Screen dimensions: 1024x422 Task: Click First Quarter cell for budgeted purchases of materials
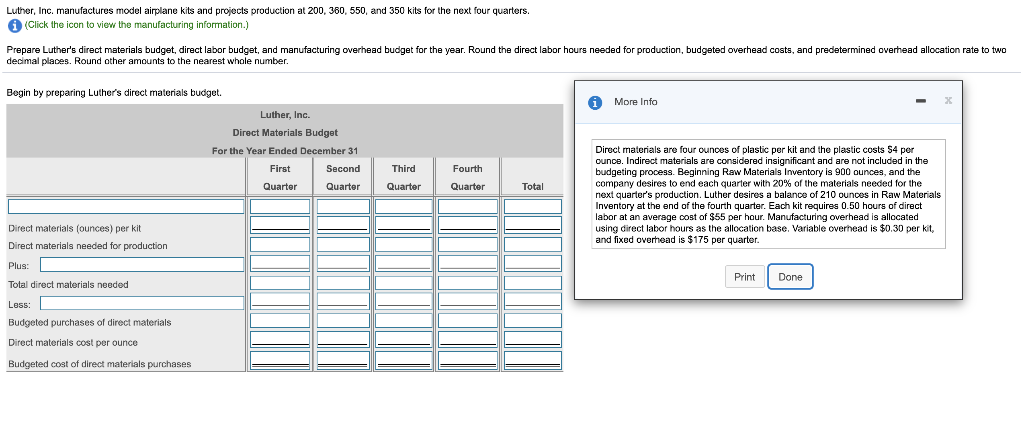(280, 321)
